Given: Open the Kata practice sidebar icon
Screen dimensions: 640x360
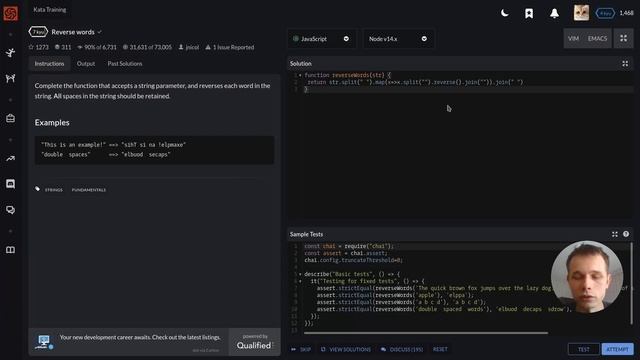Looking at the screenshot, I should click(x=11, y=52).
